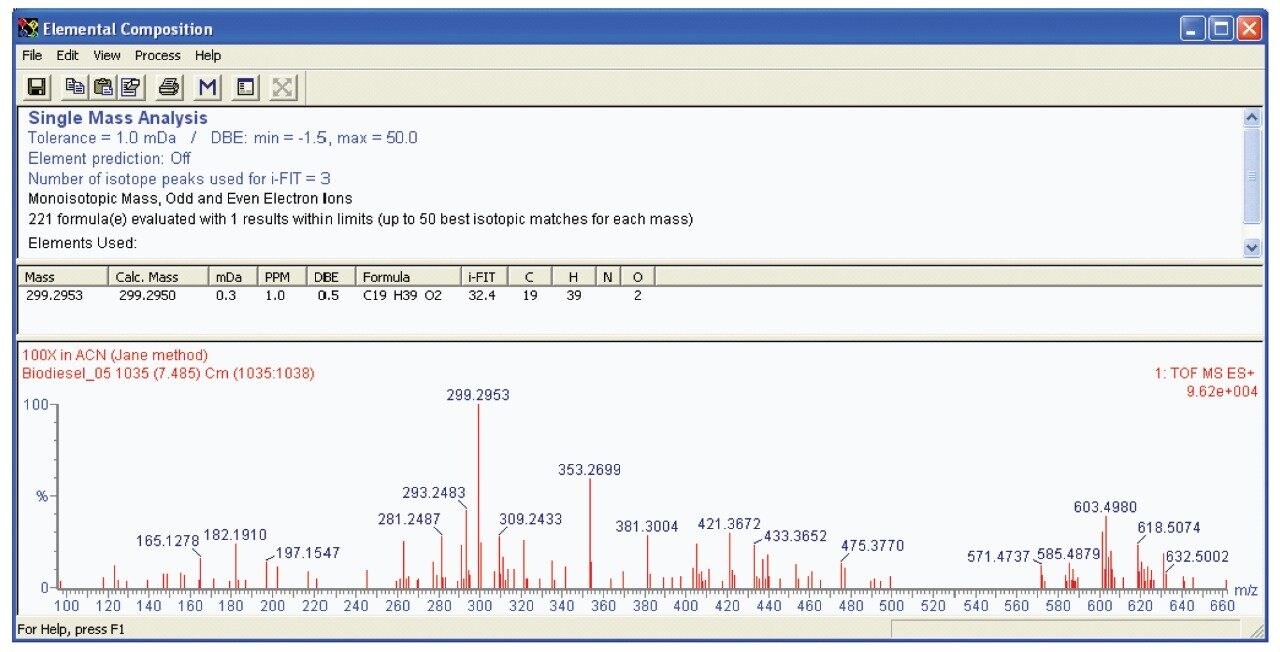Screen dimensions: 1280x652
Task: Open the Help menu
Action: coord(208,56)
